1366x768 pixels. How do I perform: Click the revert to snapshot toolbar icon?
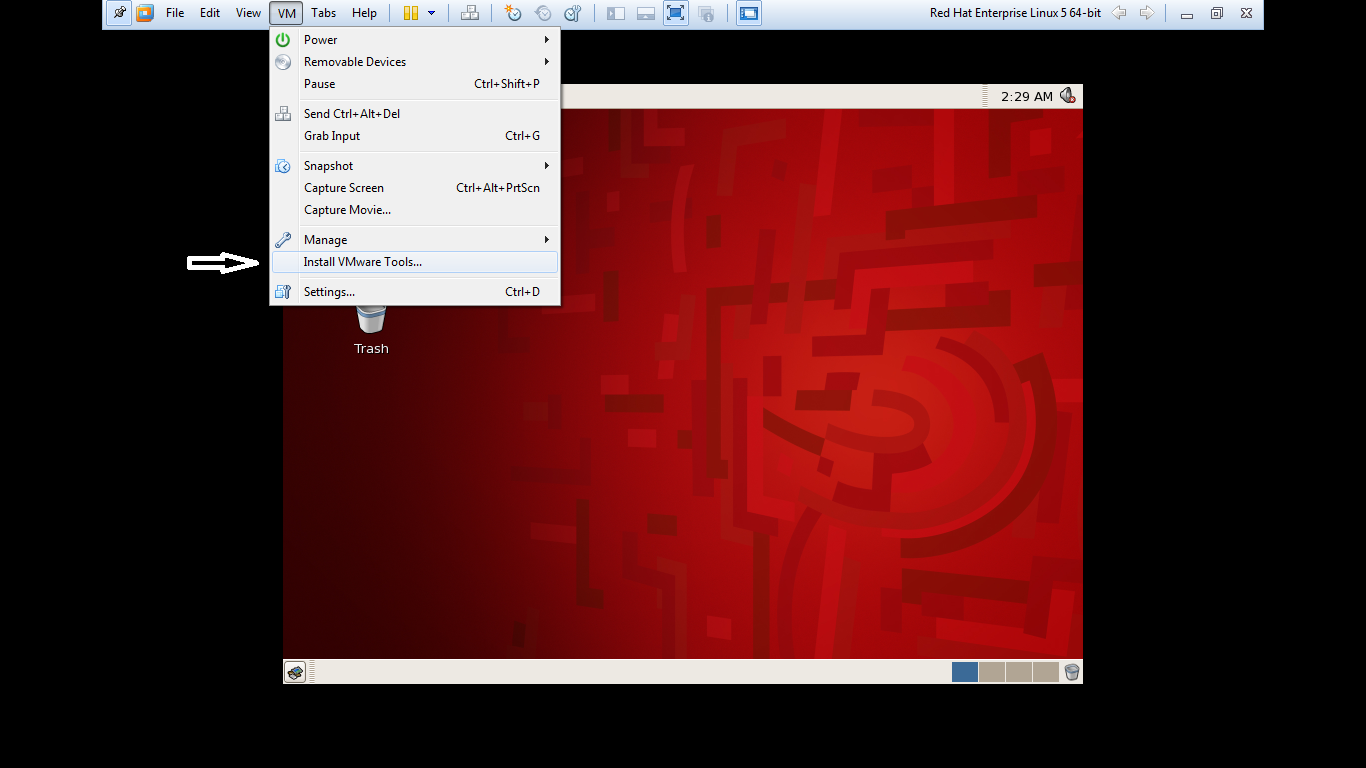(x=543, y=13)
